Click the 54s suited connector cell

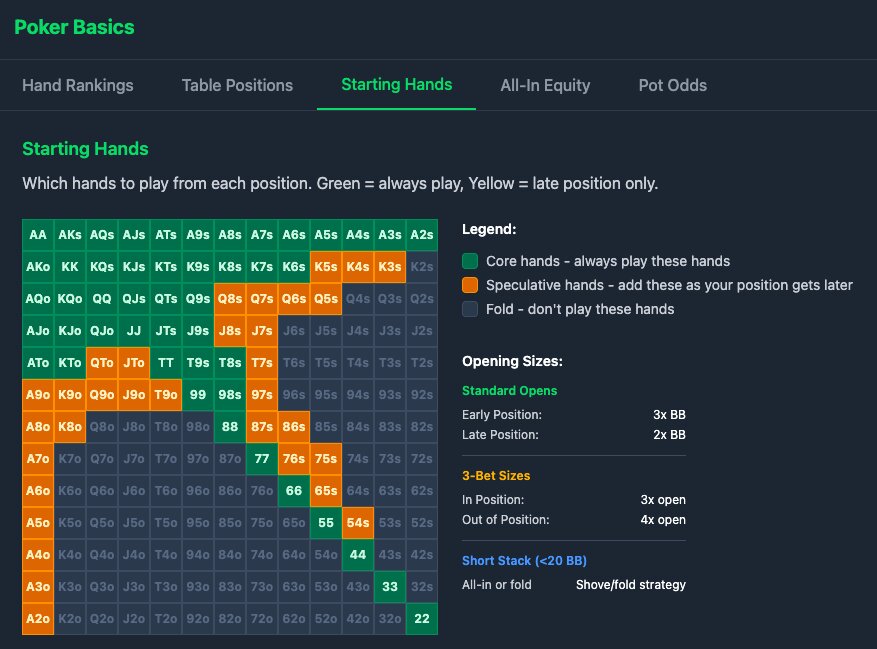[358, 523]
